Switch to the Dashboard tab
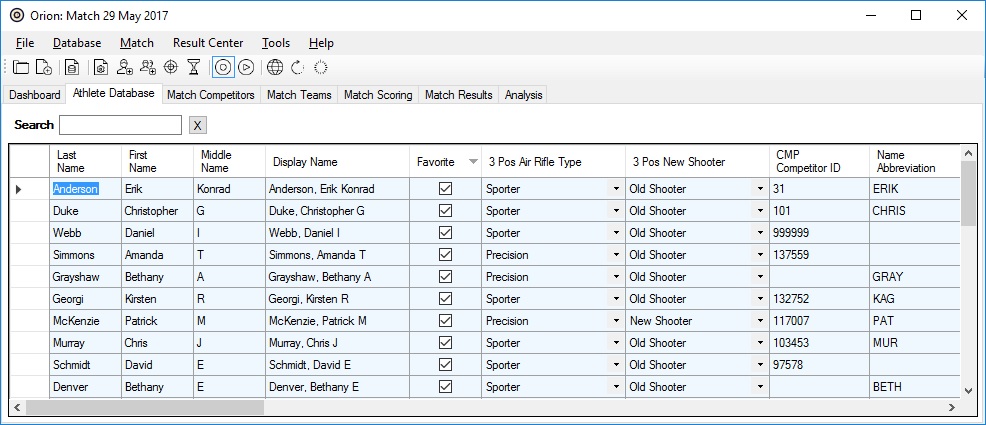This screenshot has height=425, width=986. (x=35, y=95)
